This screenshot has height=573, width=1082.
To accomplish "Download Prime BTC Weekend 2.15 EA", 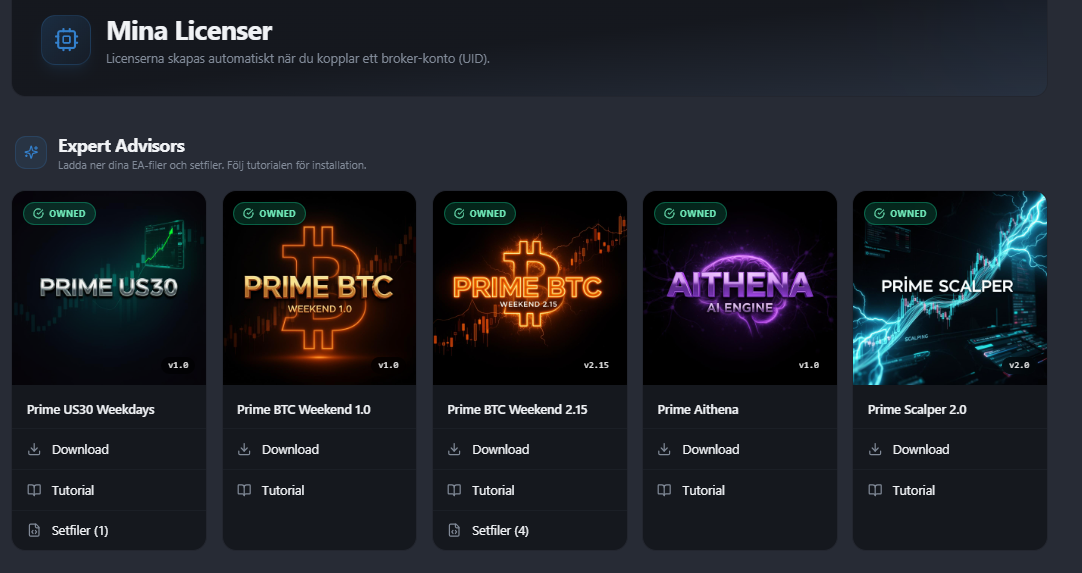I will pyautogui.click(x=530, y=449).
